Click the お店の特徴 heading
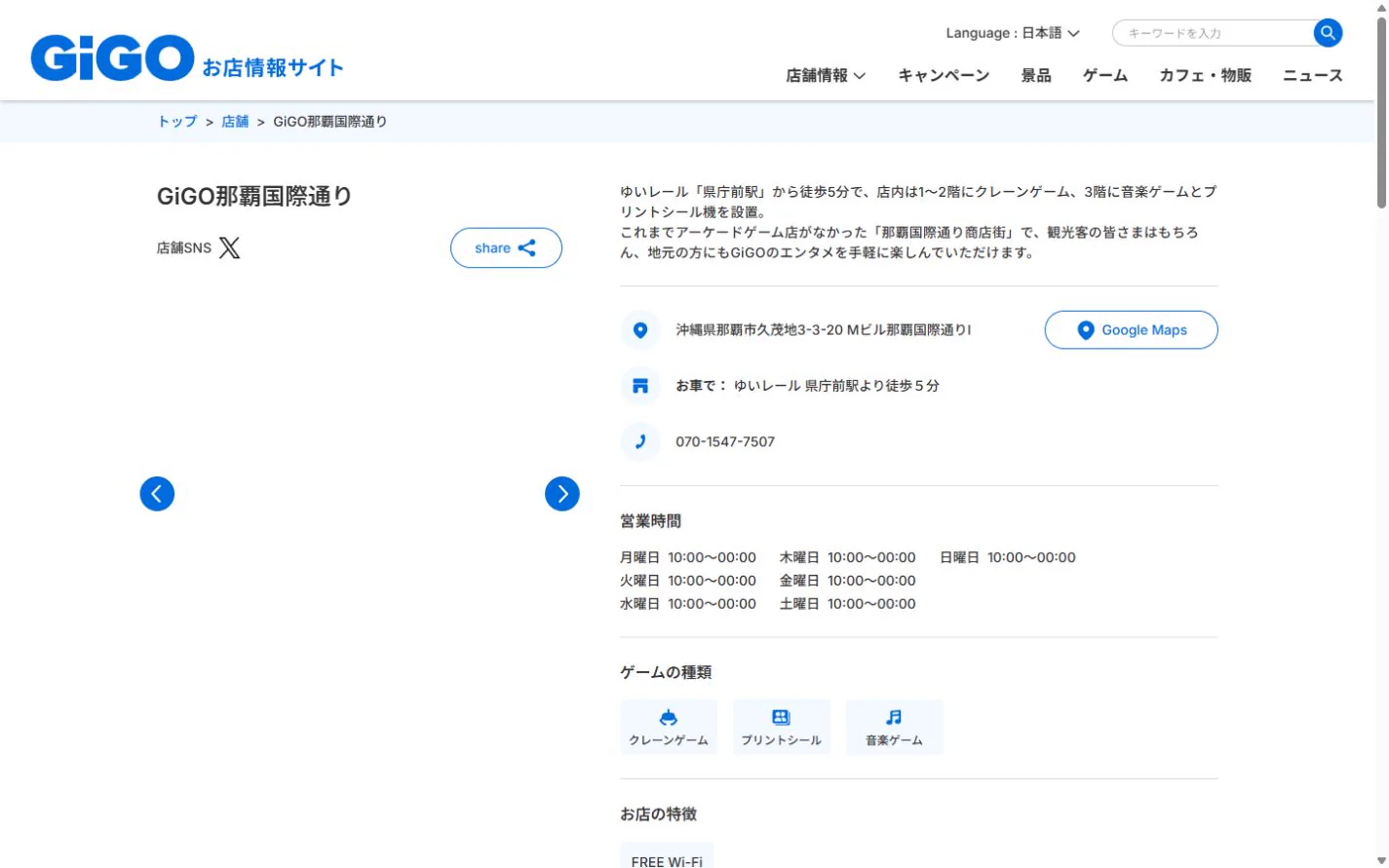 pyautogui.click(x=659, y=814)
